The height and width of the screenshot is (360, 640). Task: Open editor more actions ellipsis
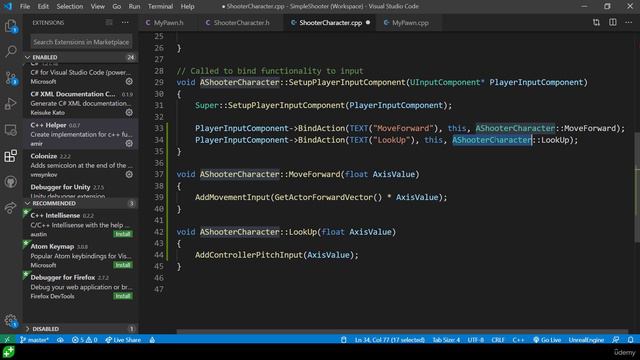tap(629, 22)
